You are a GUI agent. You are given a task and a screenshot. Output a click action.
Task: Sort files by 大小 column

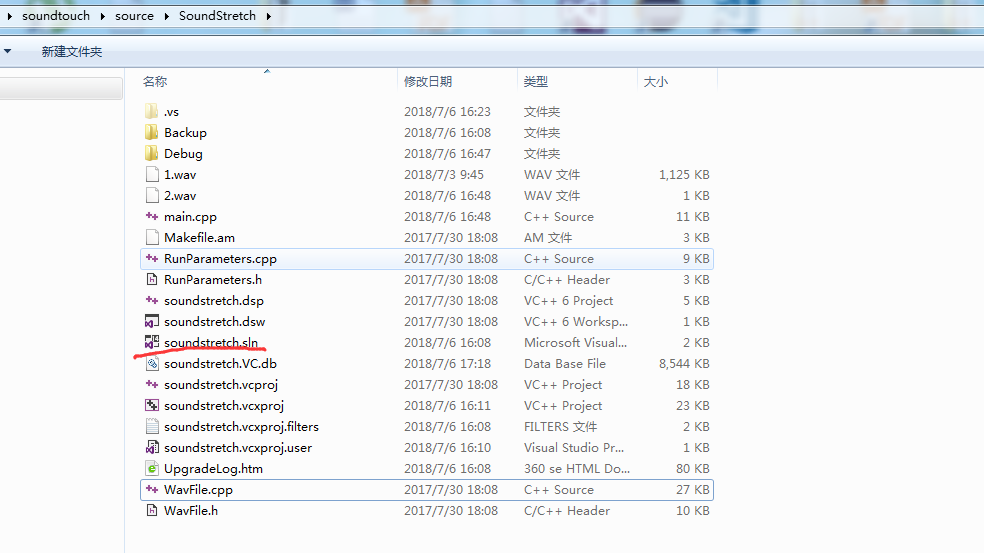pos(656,82)
